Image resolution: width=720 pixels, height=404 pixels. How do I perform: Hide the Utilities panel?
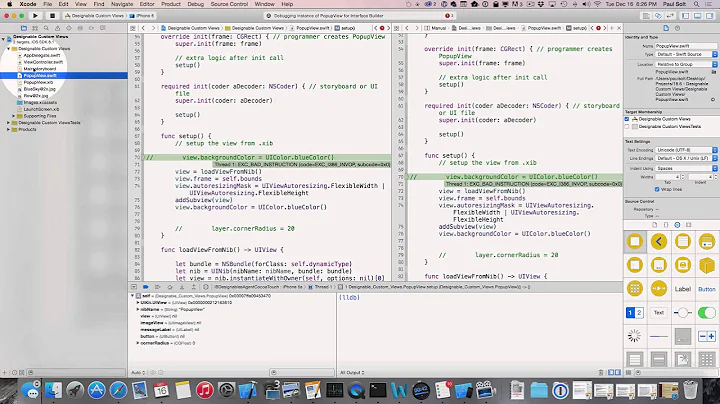coord(709,16)
